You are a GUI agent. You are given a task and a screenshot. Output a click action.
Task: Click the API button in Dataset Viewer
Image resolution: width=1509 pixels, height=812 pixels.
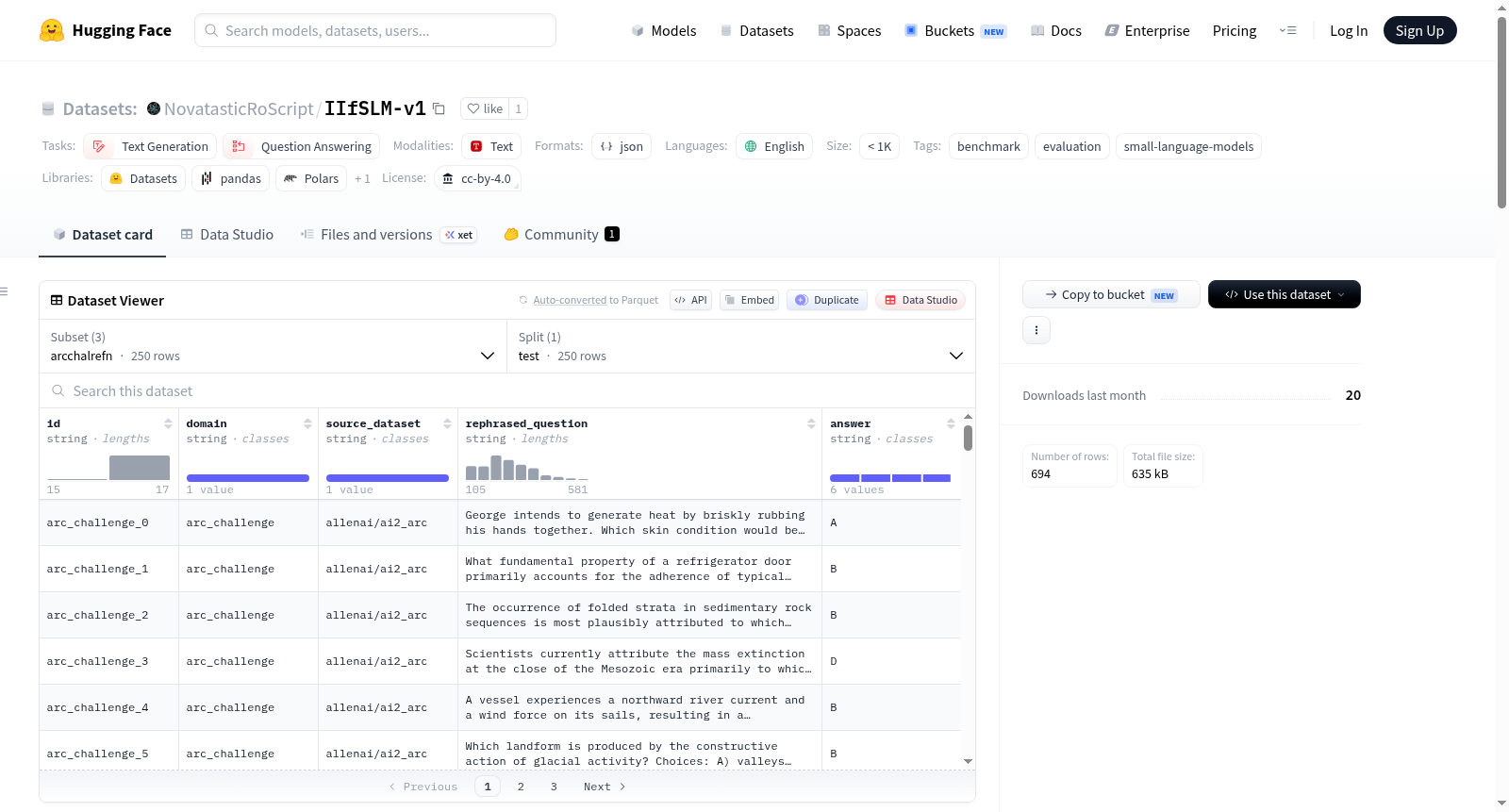[690, 300]
